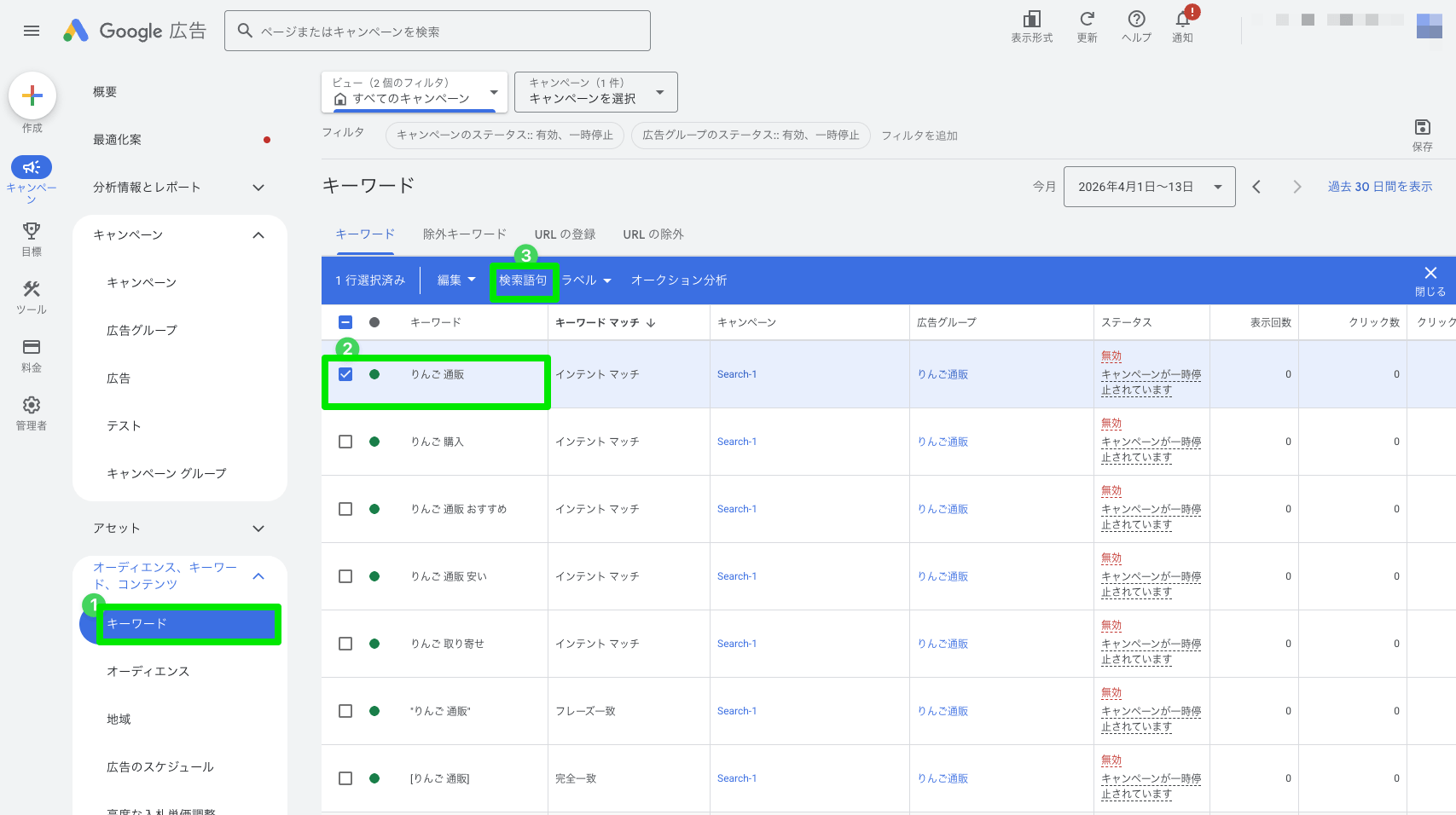Image resolution: width=1456 pixels, height=815 pixels.
Task: Check the りんご 購入 keyword row
Action: tap(345, 442)
